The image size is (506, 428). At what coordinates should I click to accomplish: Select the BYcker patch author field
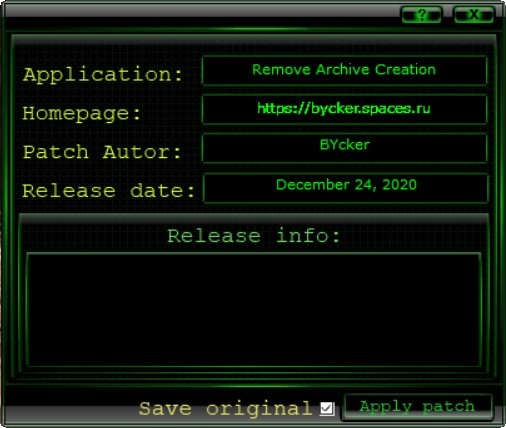click(x=344, y=148)
